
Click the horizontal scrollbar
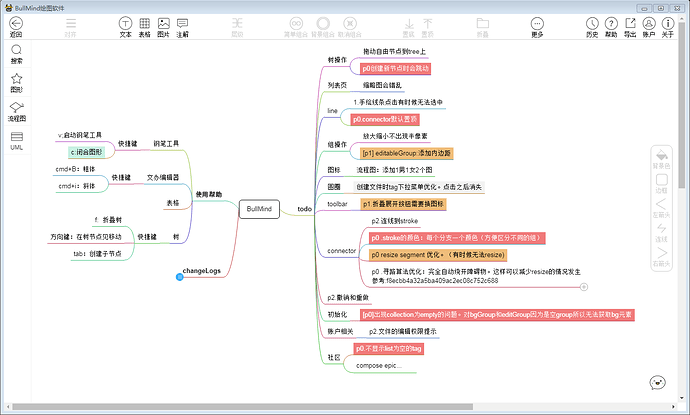[242, 407]
